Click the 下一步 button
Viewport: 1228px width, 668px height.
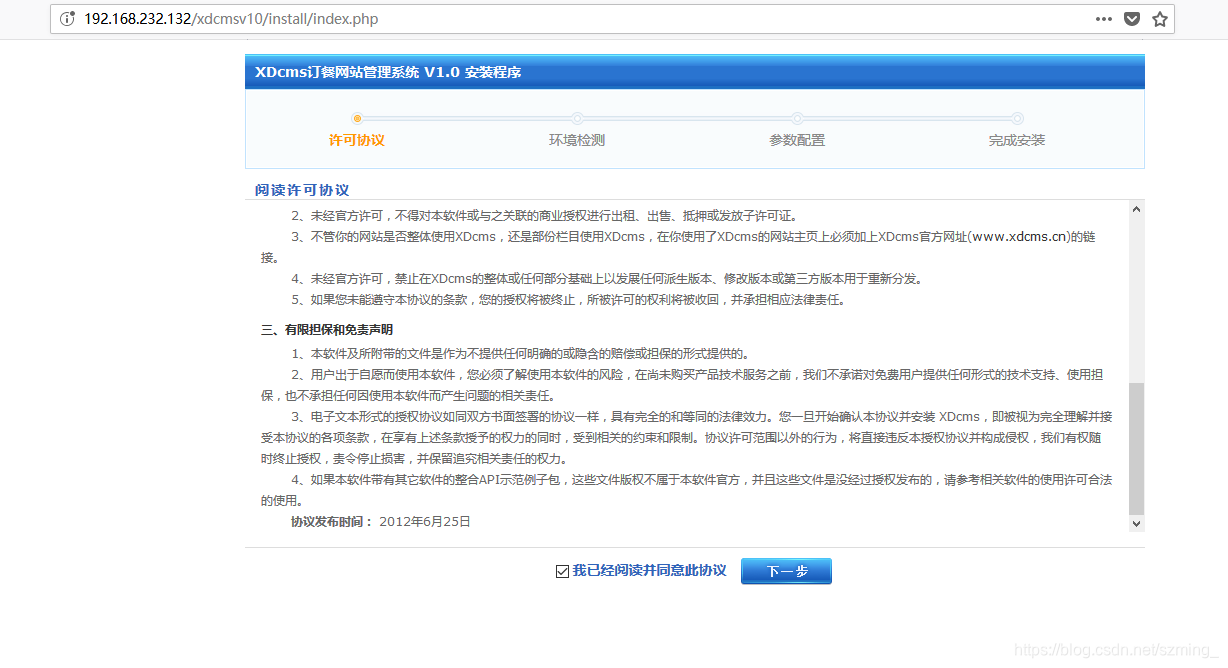786,571
